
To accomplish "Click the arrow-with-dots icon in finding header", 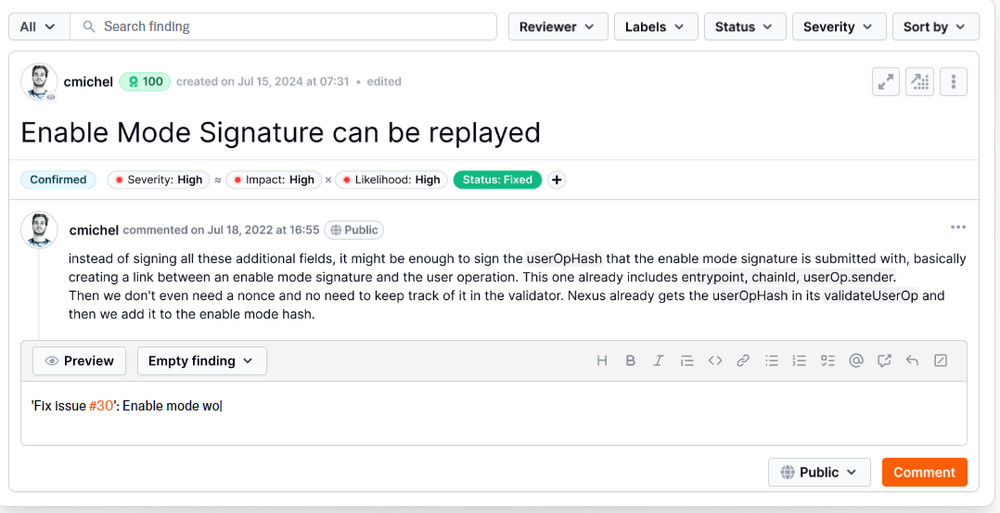I will point(919,82).
